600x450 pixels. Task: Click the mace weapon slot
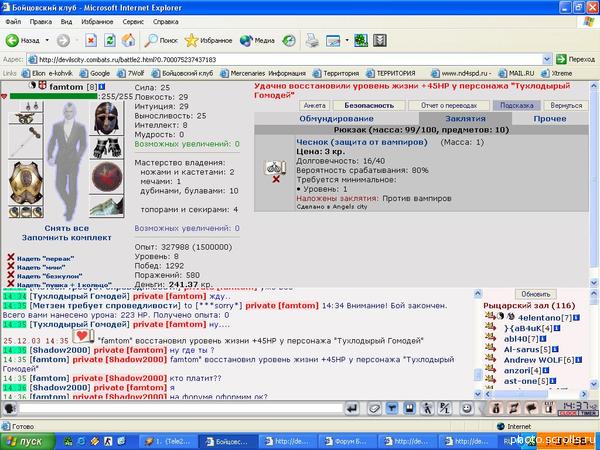pos(26,142)
